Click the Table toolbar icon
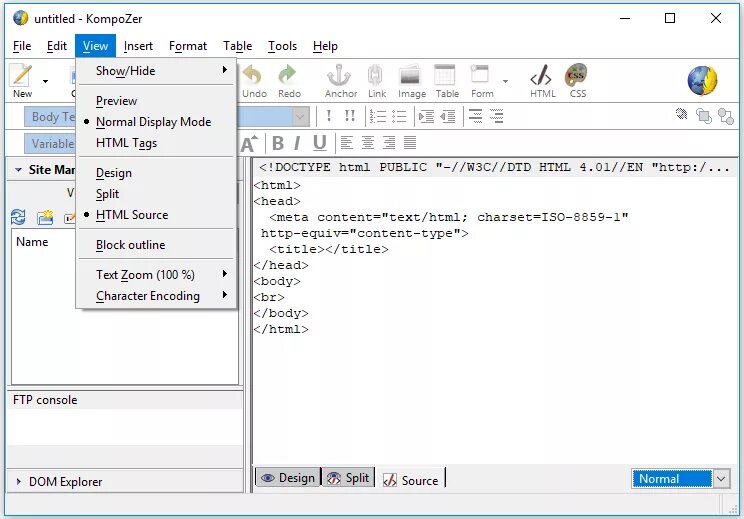 point(446,81)
